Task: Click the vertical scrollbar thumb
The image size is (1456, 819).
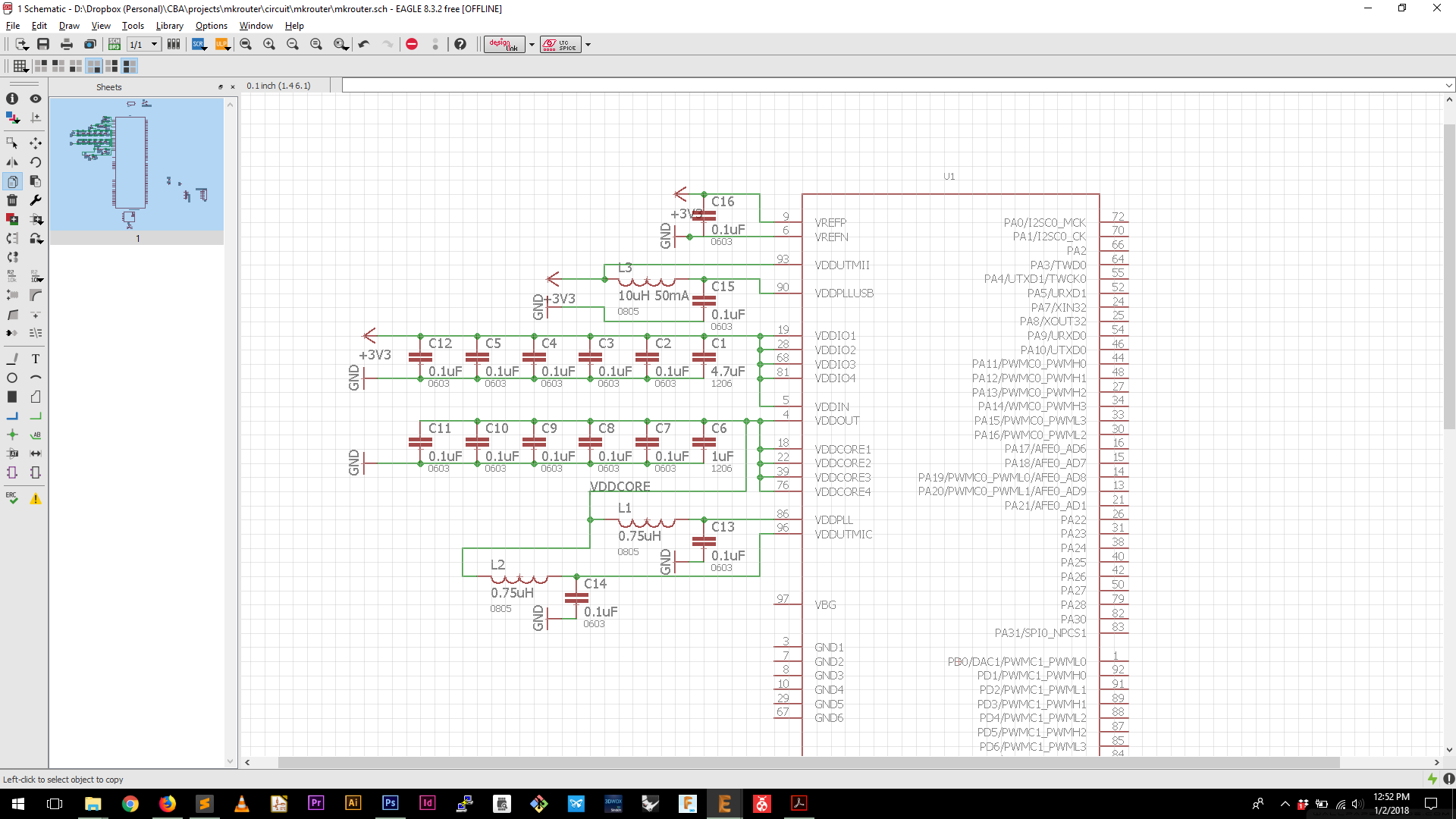Action: (1449, 277)
